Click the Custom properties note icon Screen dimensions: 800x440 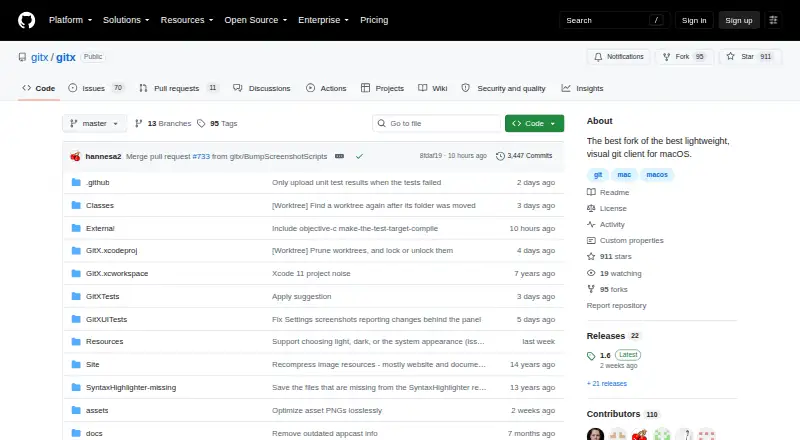tap(591, 240)
